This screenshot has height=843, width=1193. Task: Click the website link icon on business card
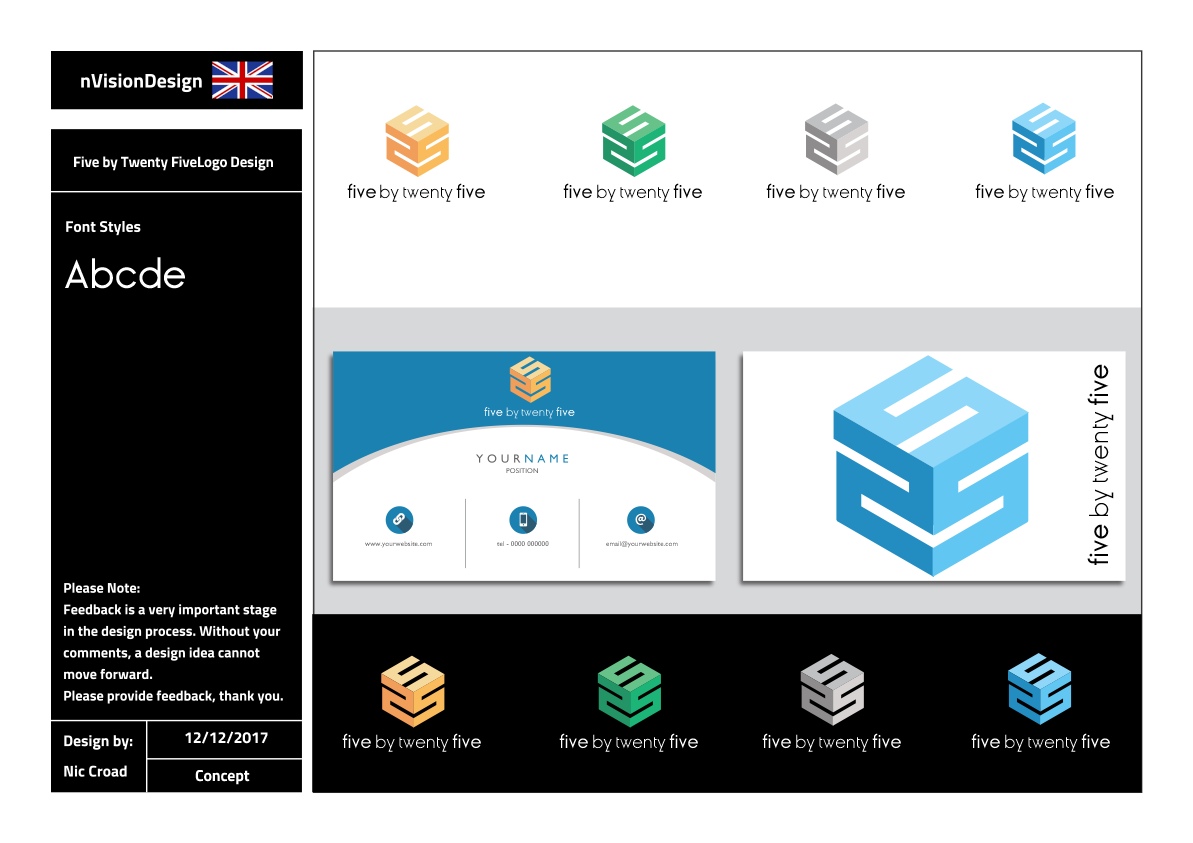click(x=399, y=520)
